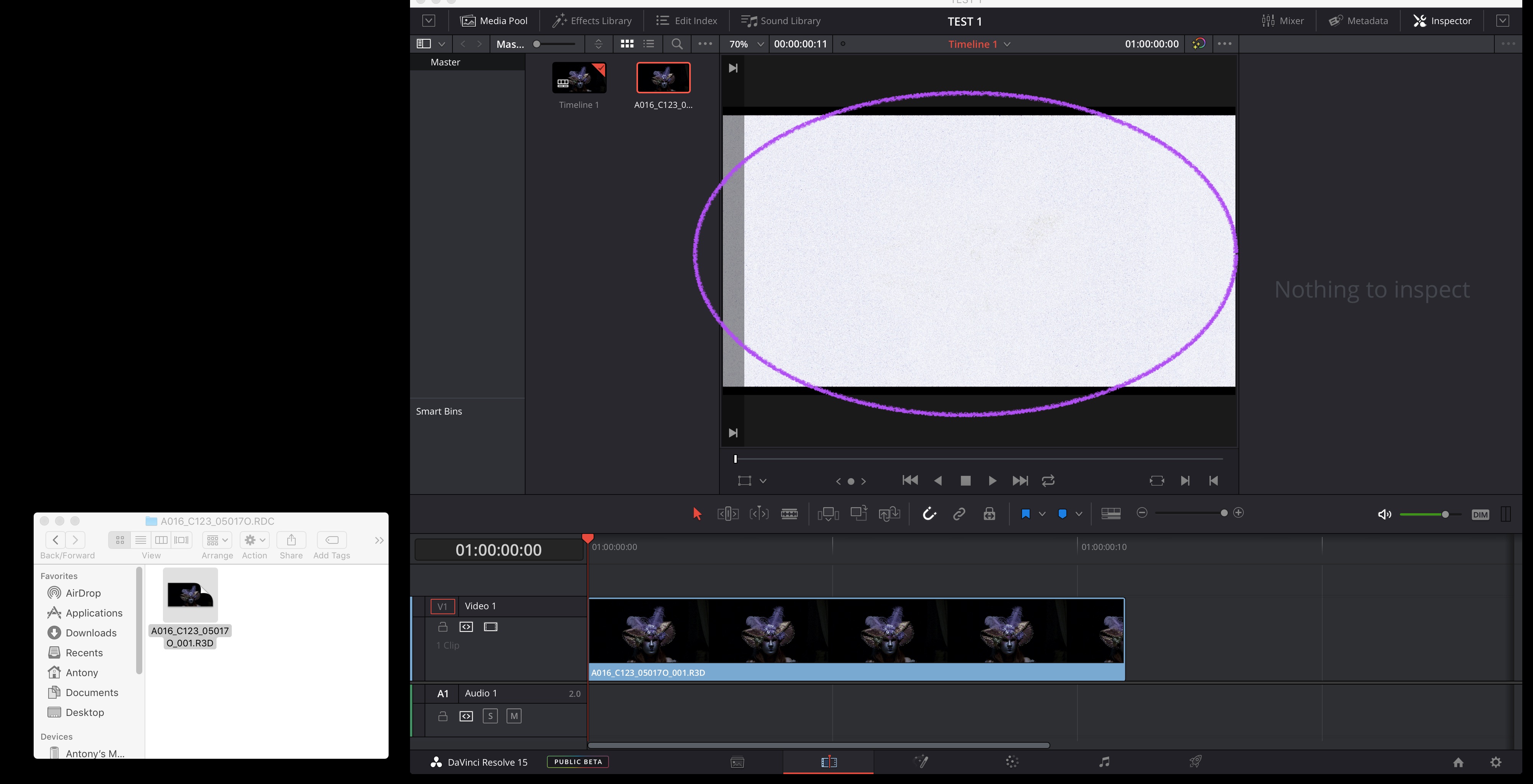The width and height of the screenshot is (1533, 784).
Task: Solo the Audio 1 track
Action: pos(490,716)
